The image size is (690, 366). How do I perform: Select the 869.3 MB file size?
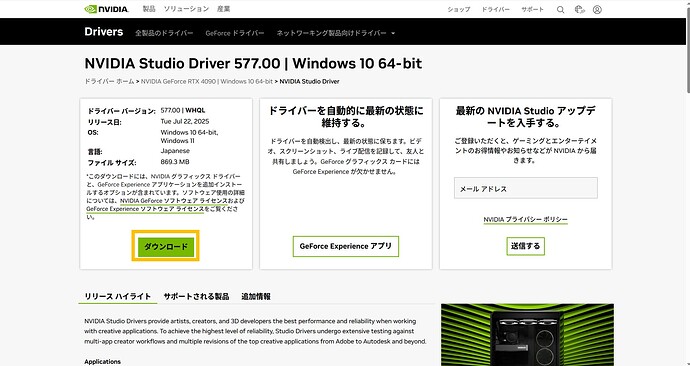pos(175,161)
